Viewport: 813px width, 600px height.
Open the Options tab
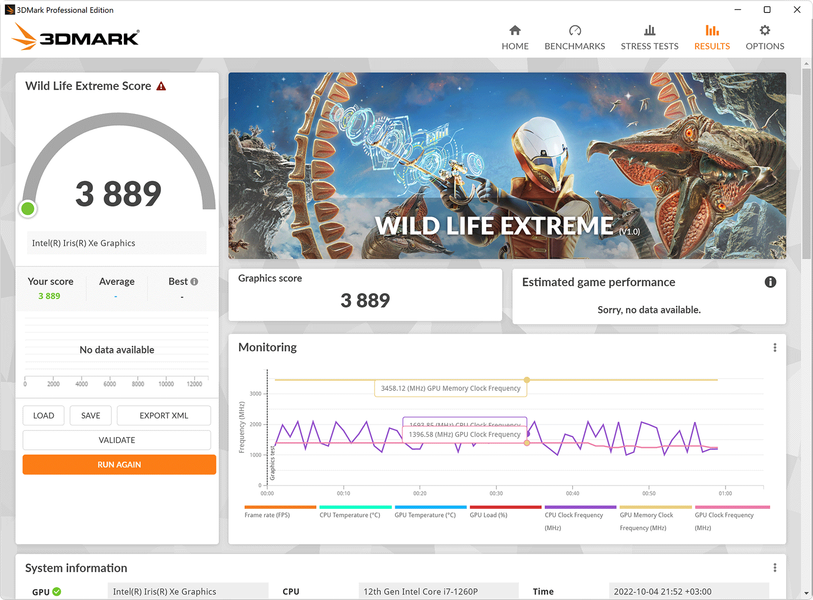pyautogui.click(x=765, y=38)
